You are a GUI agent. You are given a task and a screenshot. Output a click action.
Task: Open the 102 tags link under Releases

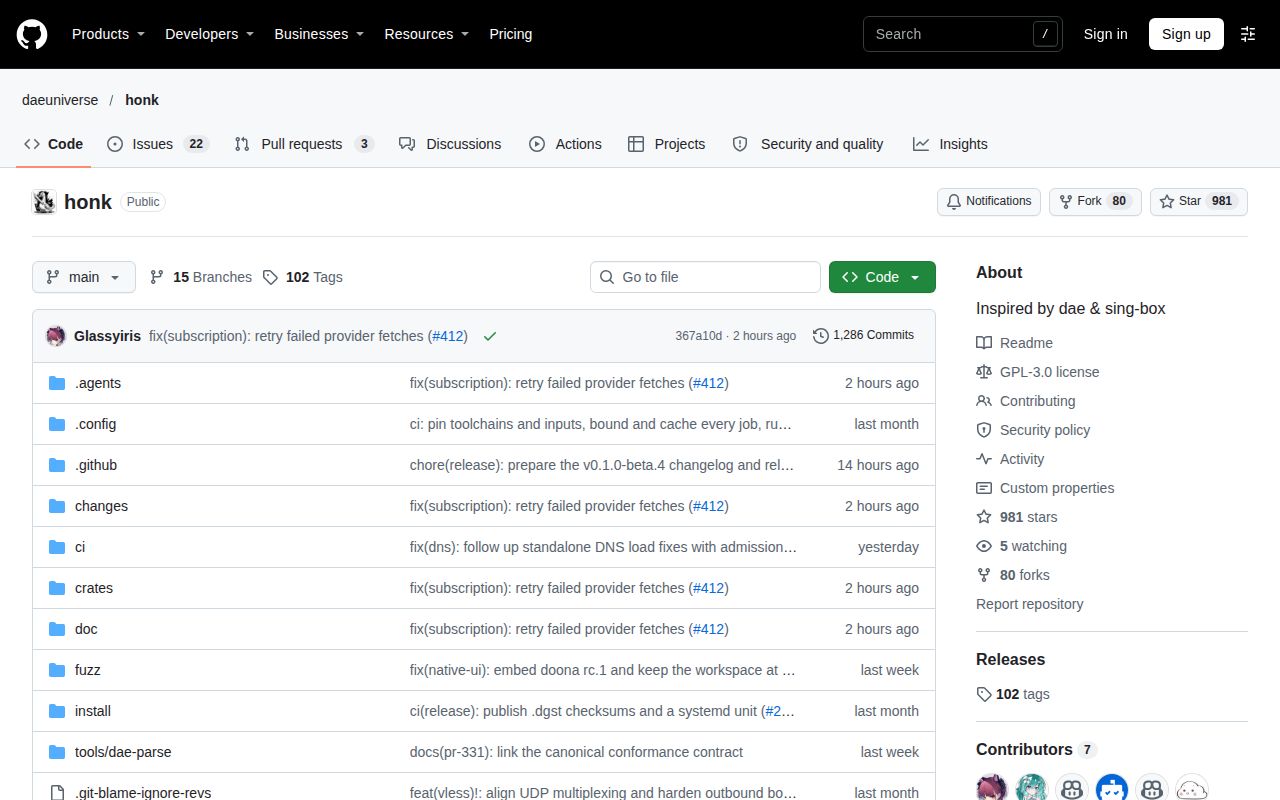(x=1013, y=694)
